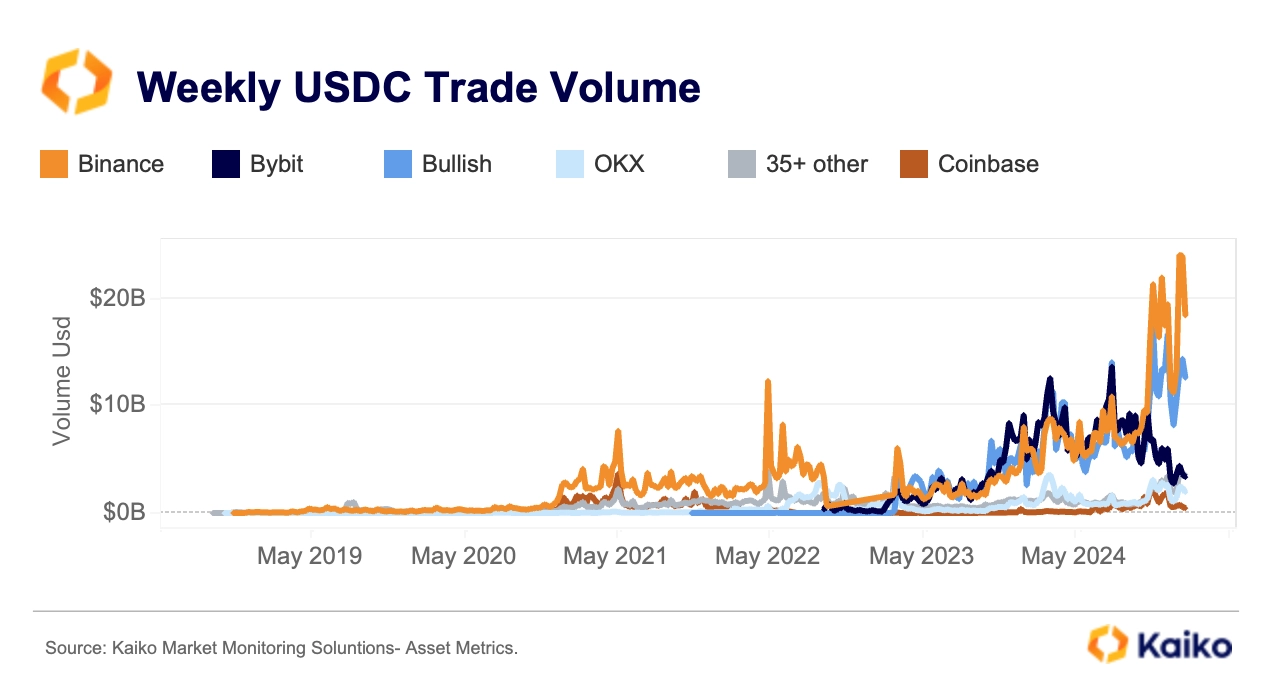Click the OKX light blue legend swatch
The height and width of the screenshot is (692, 1282).
[570, 164]
